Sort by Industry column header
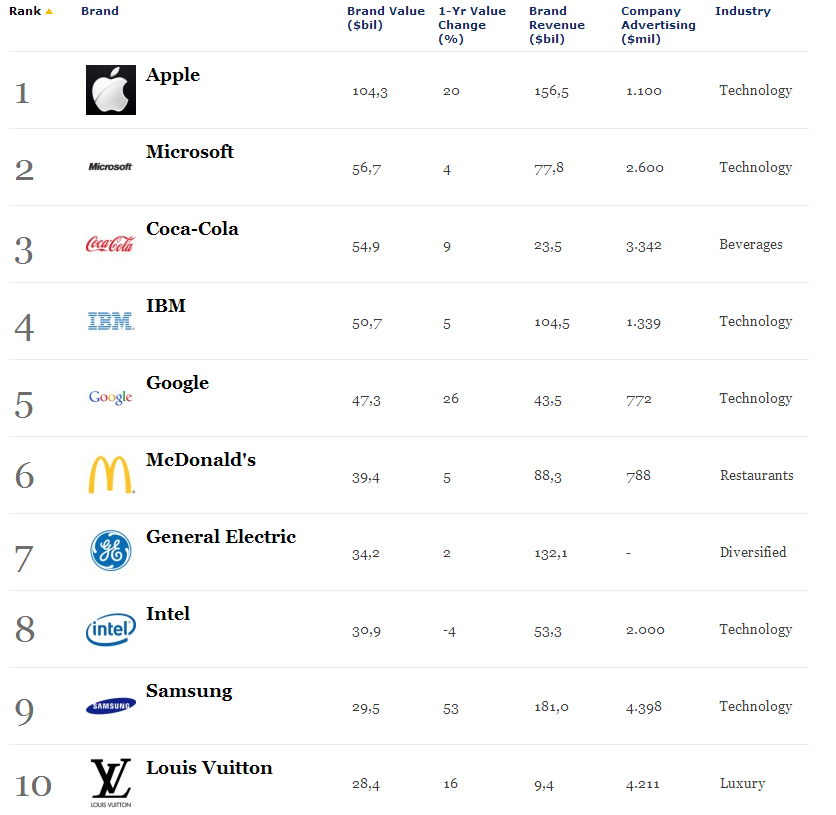The image size is (836, 815). point(743,11)
